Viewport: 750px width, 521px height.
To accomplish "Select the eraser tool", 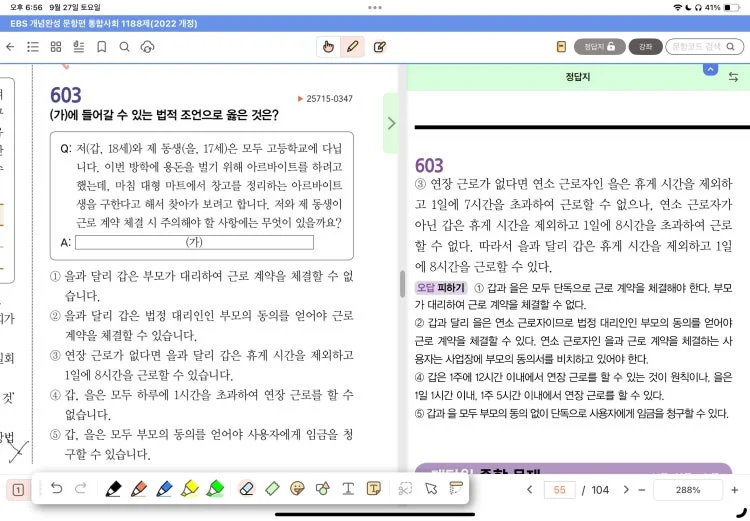I will (x=248, y=489).
